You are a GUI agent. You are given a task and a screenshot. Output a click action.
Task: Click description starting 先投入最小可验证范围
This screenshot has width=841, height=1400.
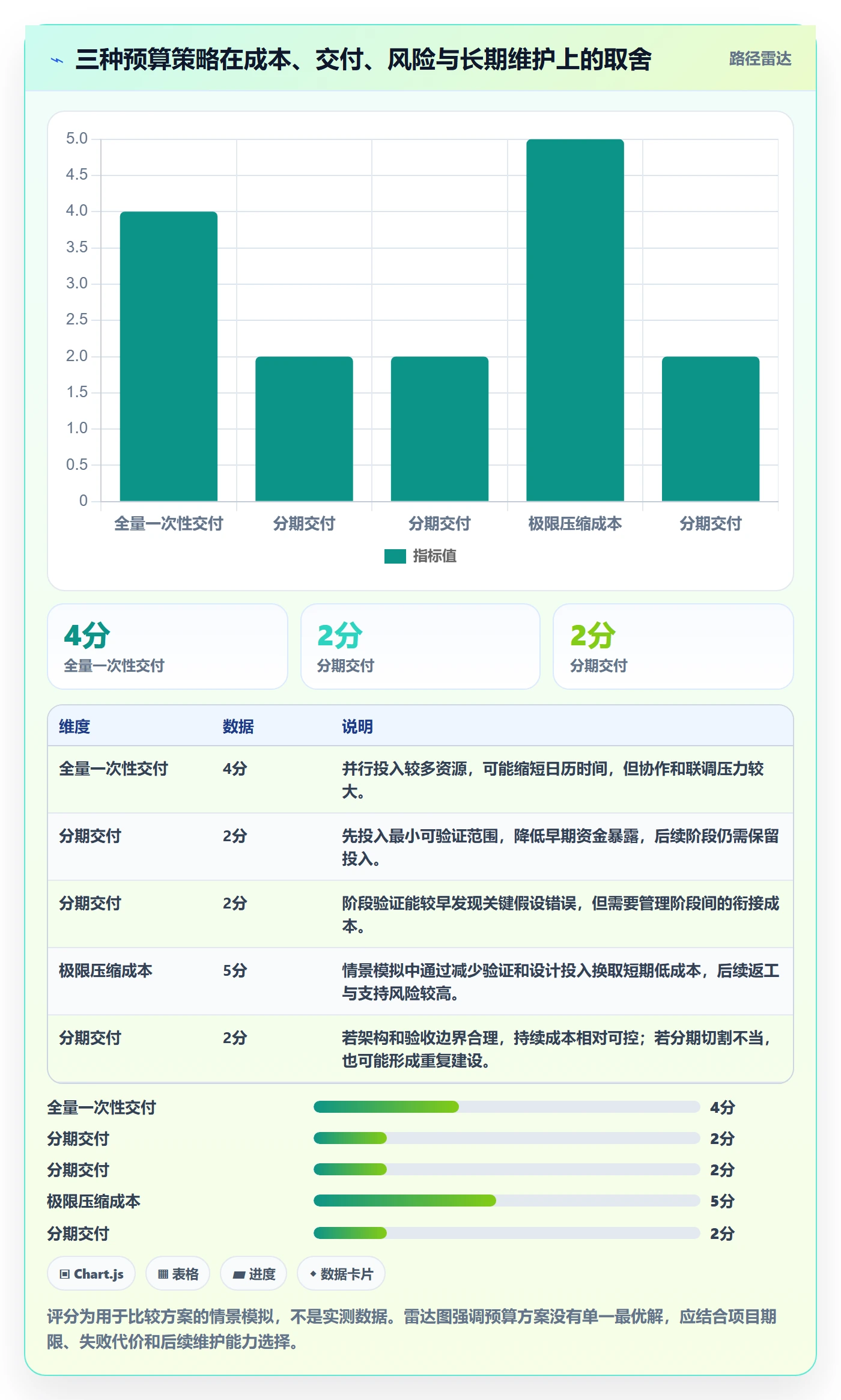coord(560,847)
